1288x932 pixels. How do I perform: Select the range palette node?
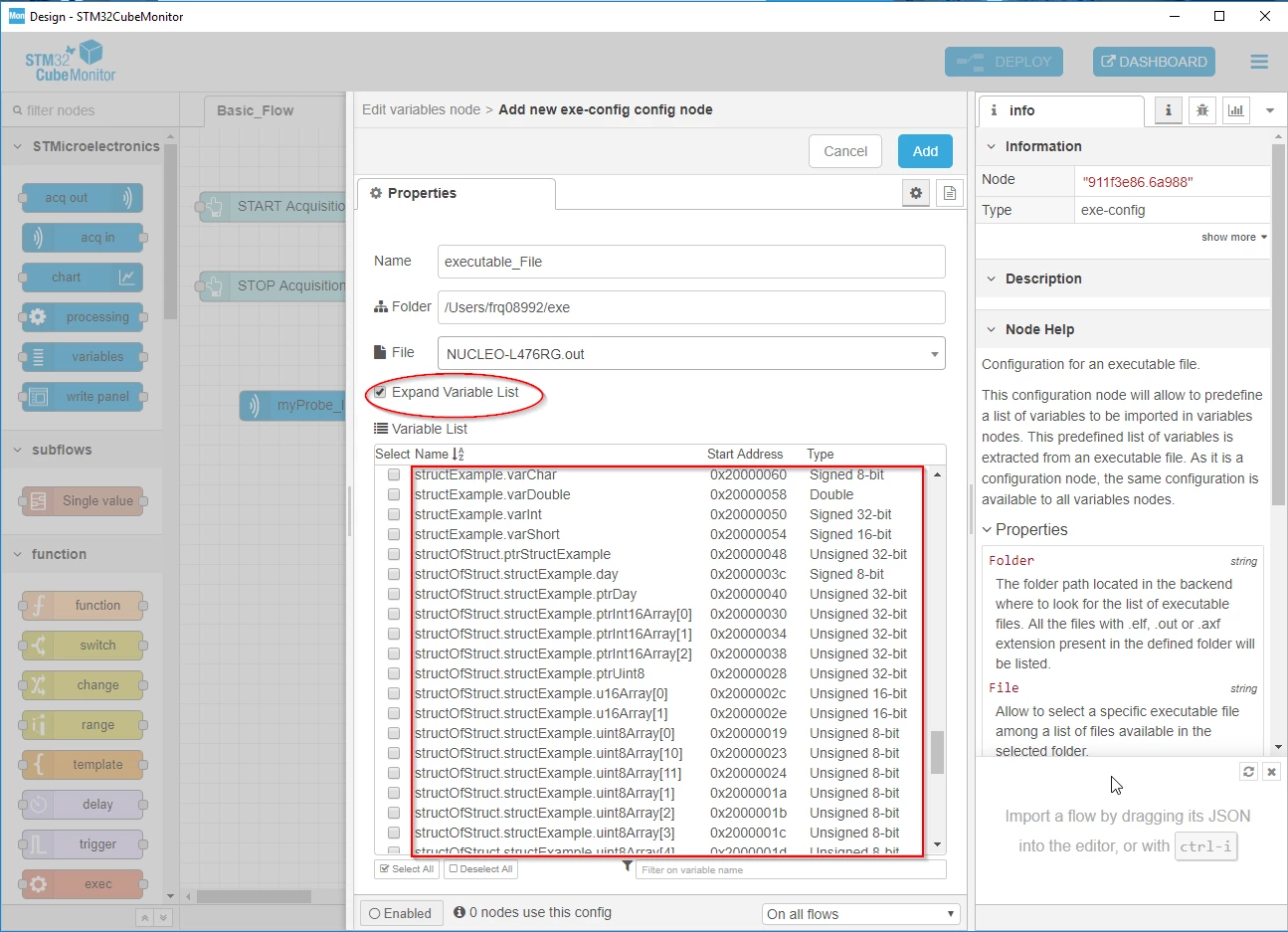(82, 725)
